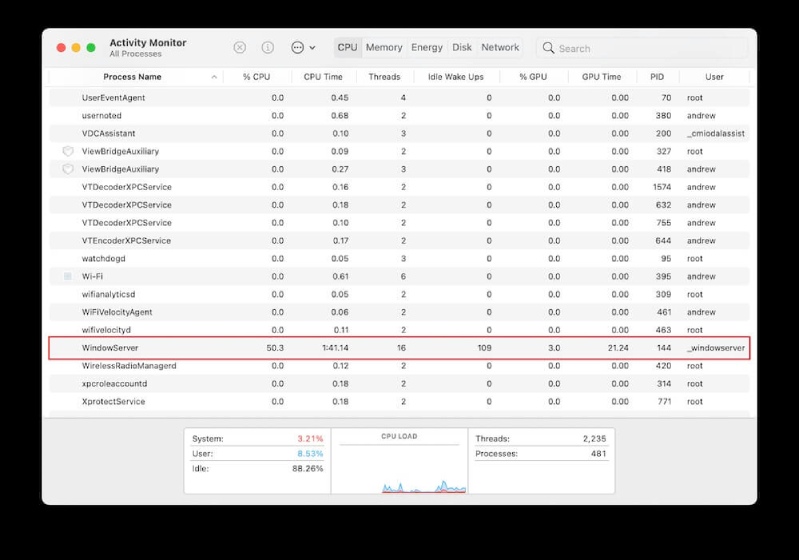
Task: Sort by GPU Time column
Action: pyautogui.click(x=601, y=77)
